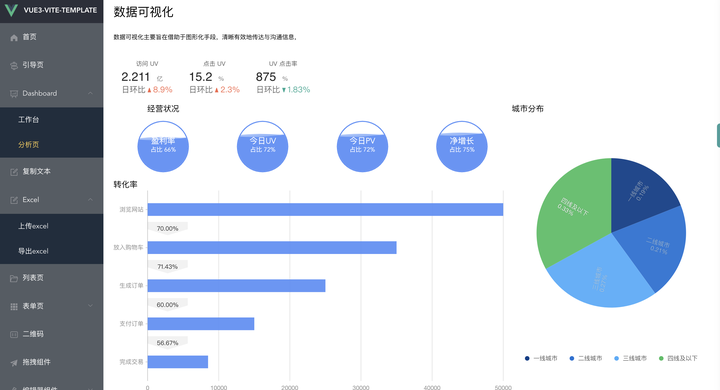Open the 首页 menu item
The width and height of the screenshot is (720, 390).
pyautogui.click(x=51, y=37)
